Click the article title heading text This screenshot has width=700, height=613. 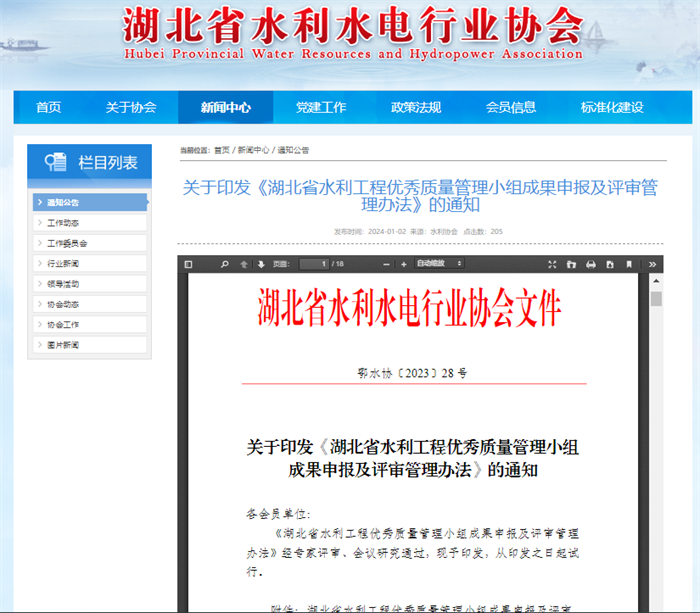tap(420, 196)
